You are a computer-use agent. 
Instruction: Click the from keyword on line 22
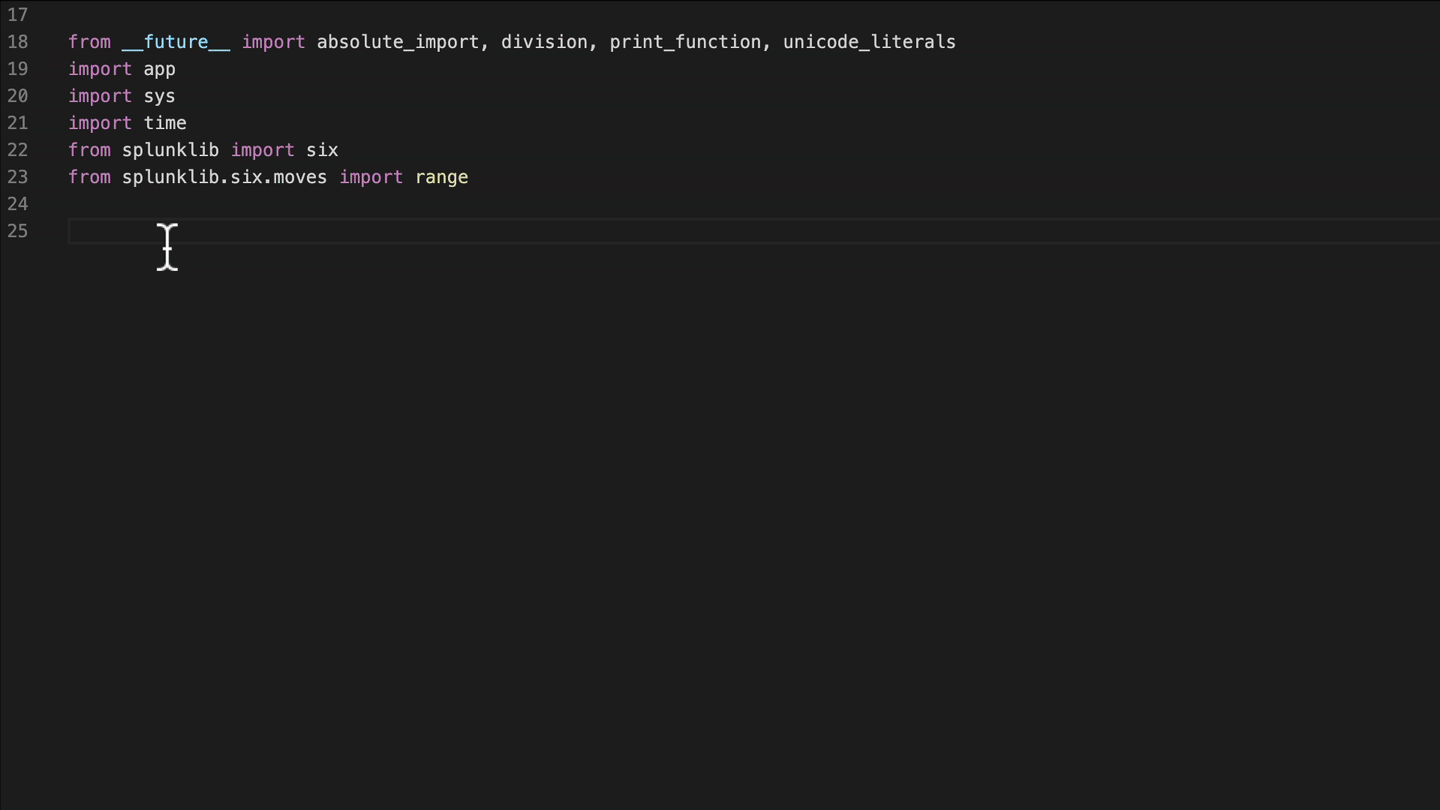tap(89, 150)
